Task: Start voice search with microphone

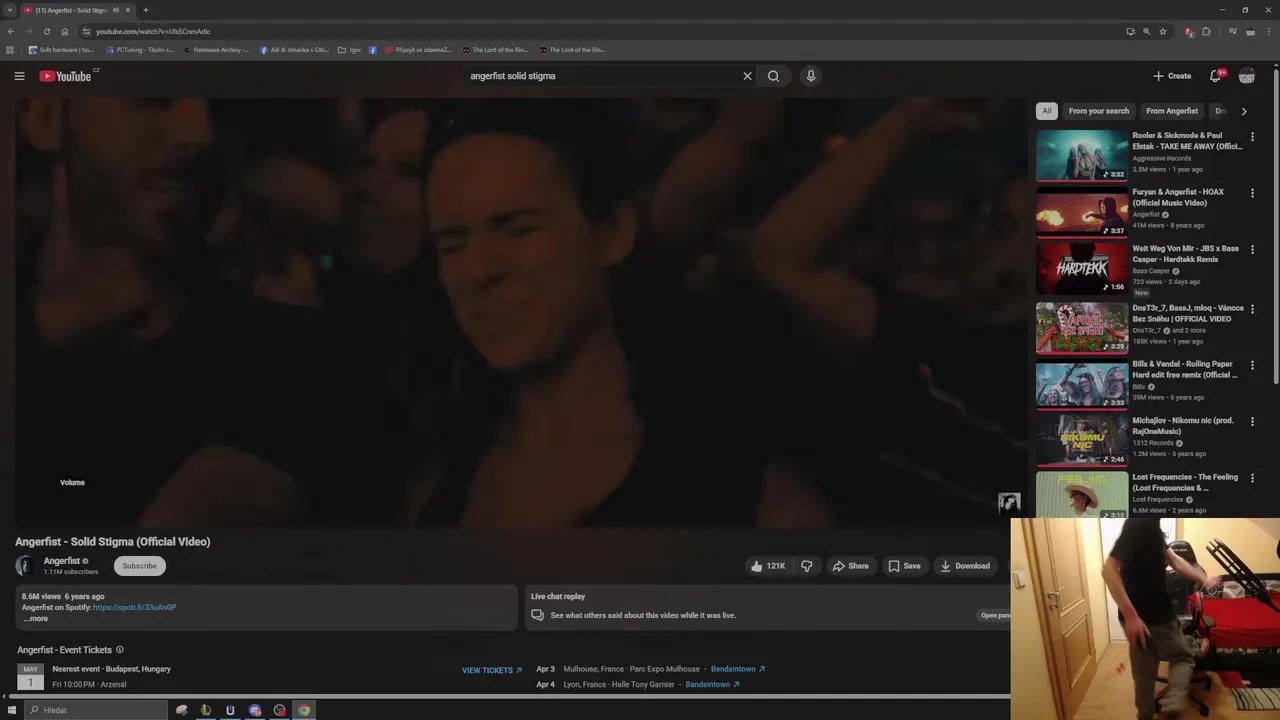Action: (x=811, y=76)
